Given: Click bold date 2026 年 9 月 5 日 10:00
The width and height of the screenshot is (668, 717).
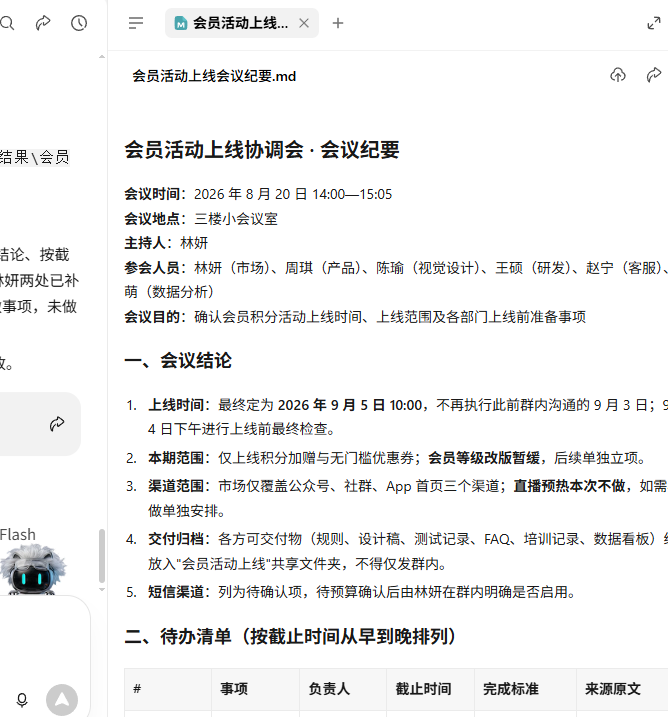Looking at the screenshot, I should [x=350, y=405].
